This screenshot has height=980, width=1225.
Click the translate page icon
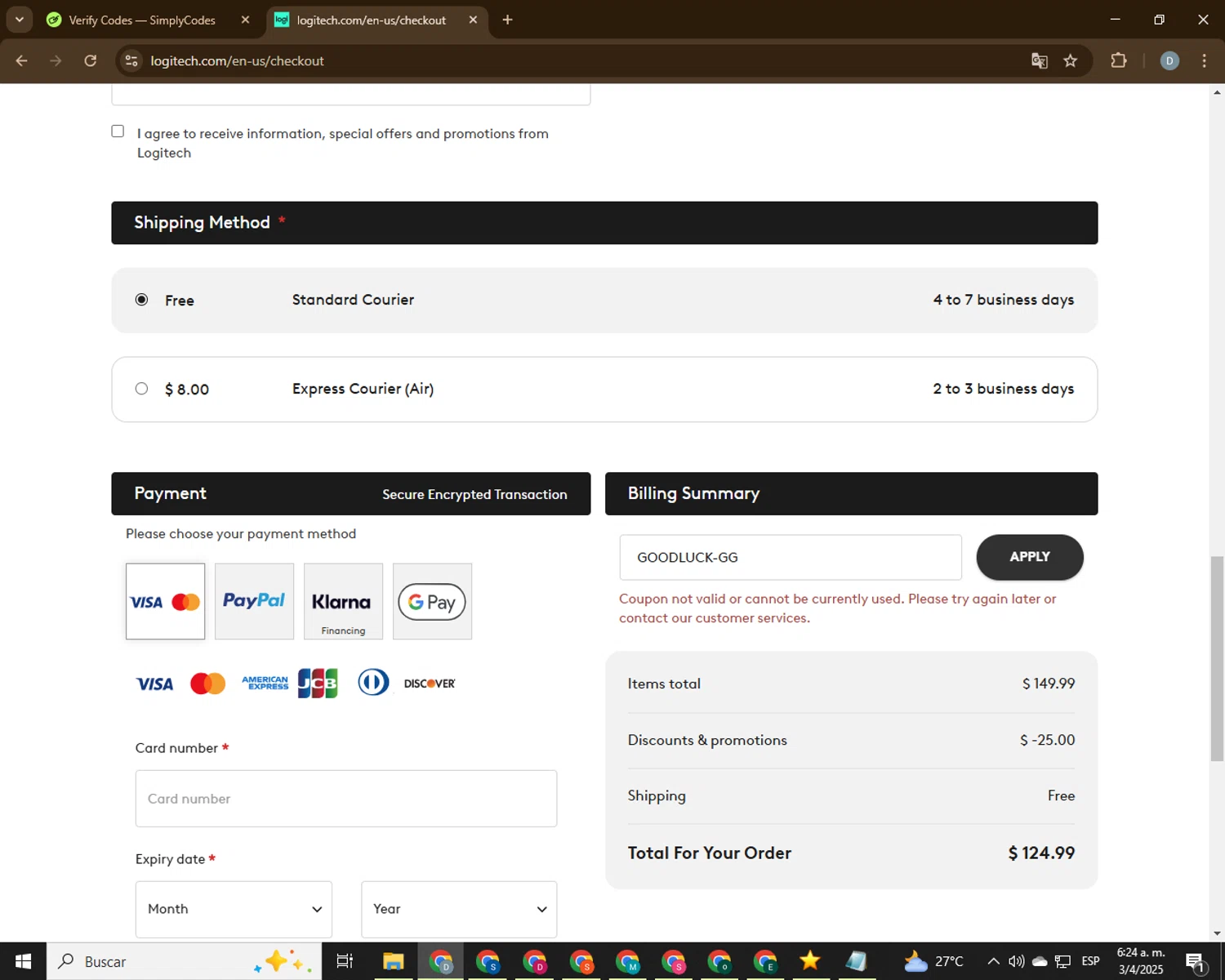tap(1039, 60)
